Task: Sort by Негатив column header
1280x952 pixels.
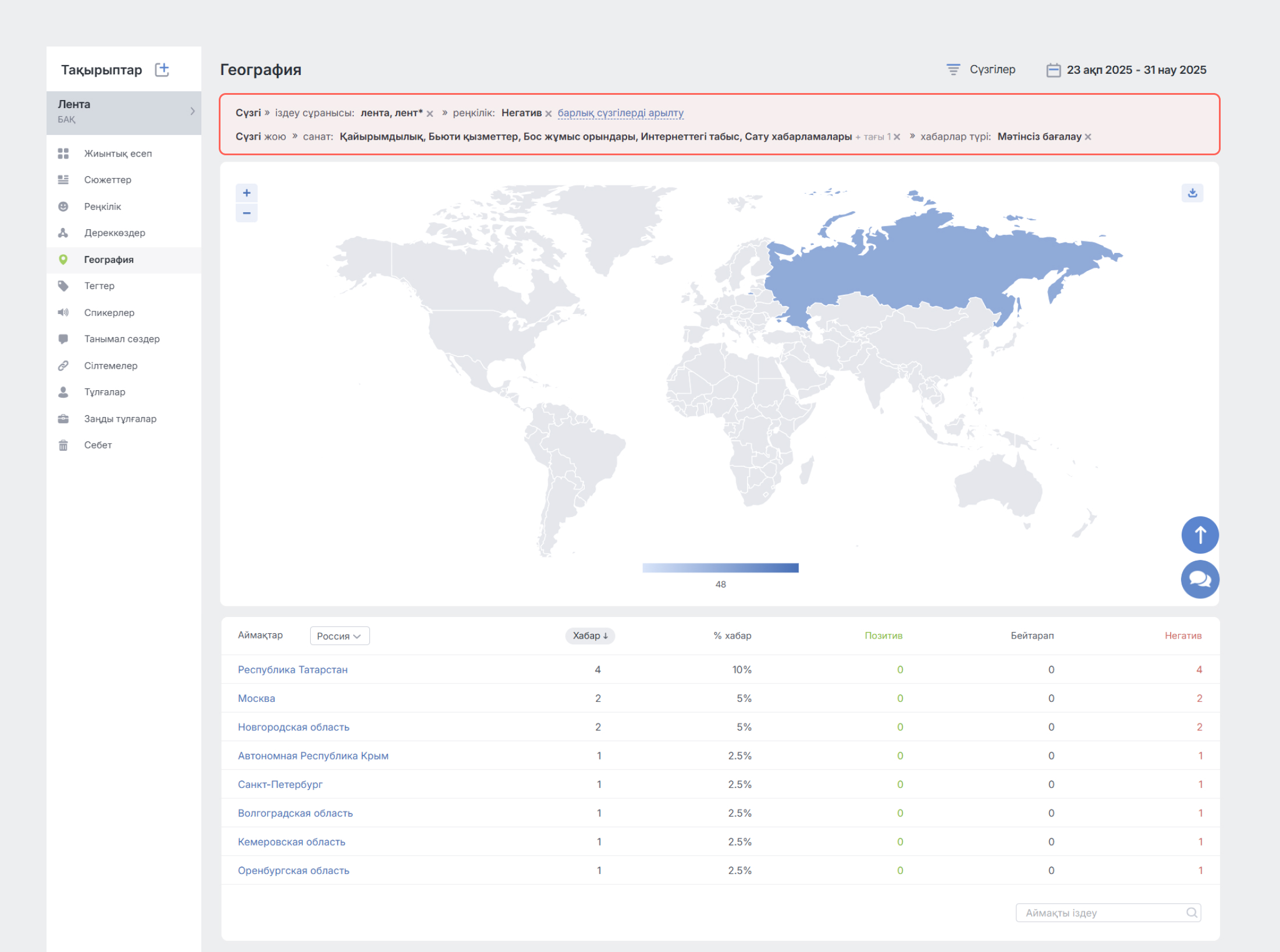Action: point(1183,636)
